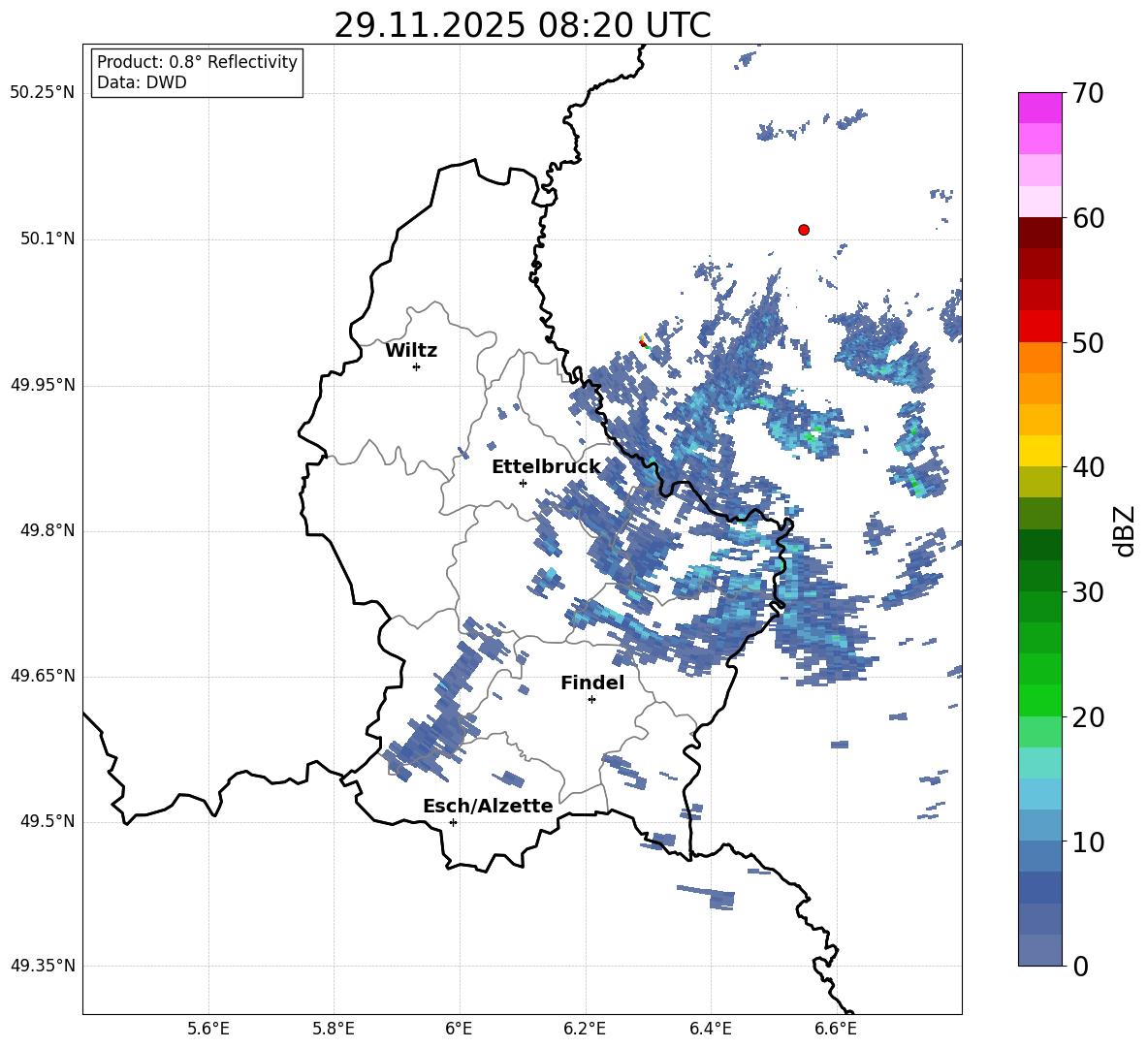
Task: Pick the magenta swatch at colorbar top
Action: click(1039, 108)
